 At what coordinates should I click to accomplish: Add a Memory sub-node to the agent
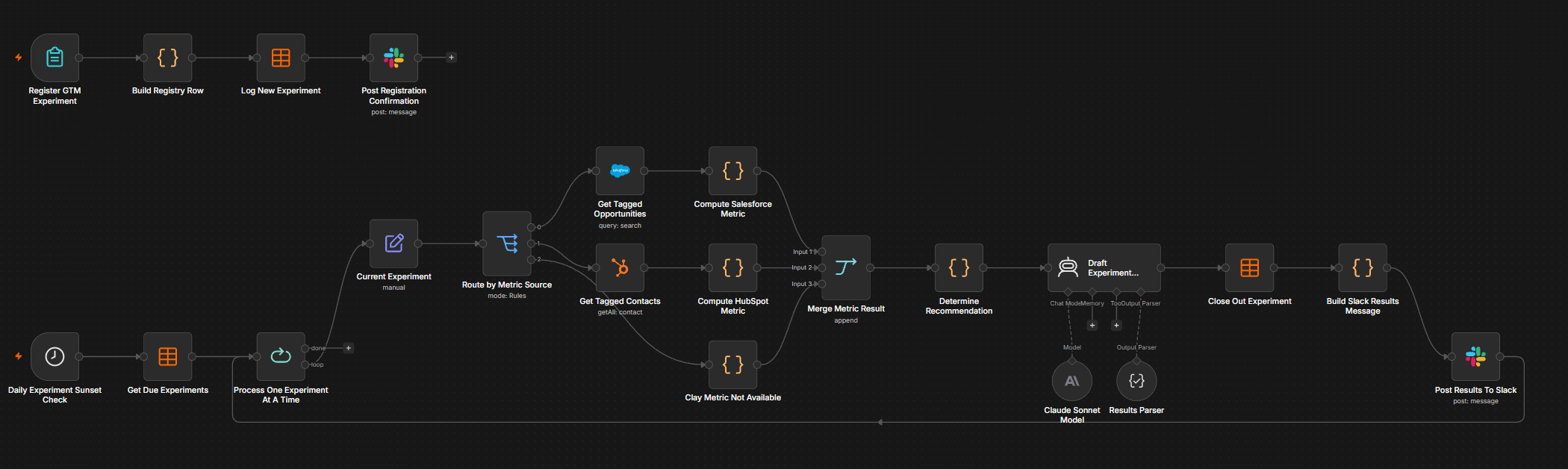(x=1092, y=325)
